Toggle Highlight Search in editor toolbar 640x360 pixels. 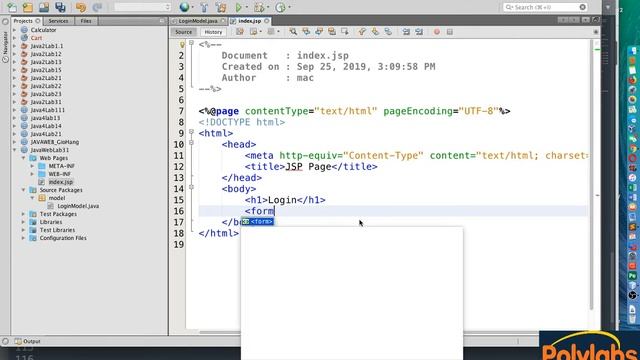(332, 31)
